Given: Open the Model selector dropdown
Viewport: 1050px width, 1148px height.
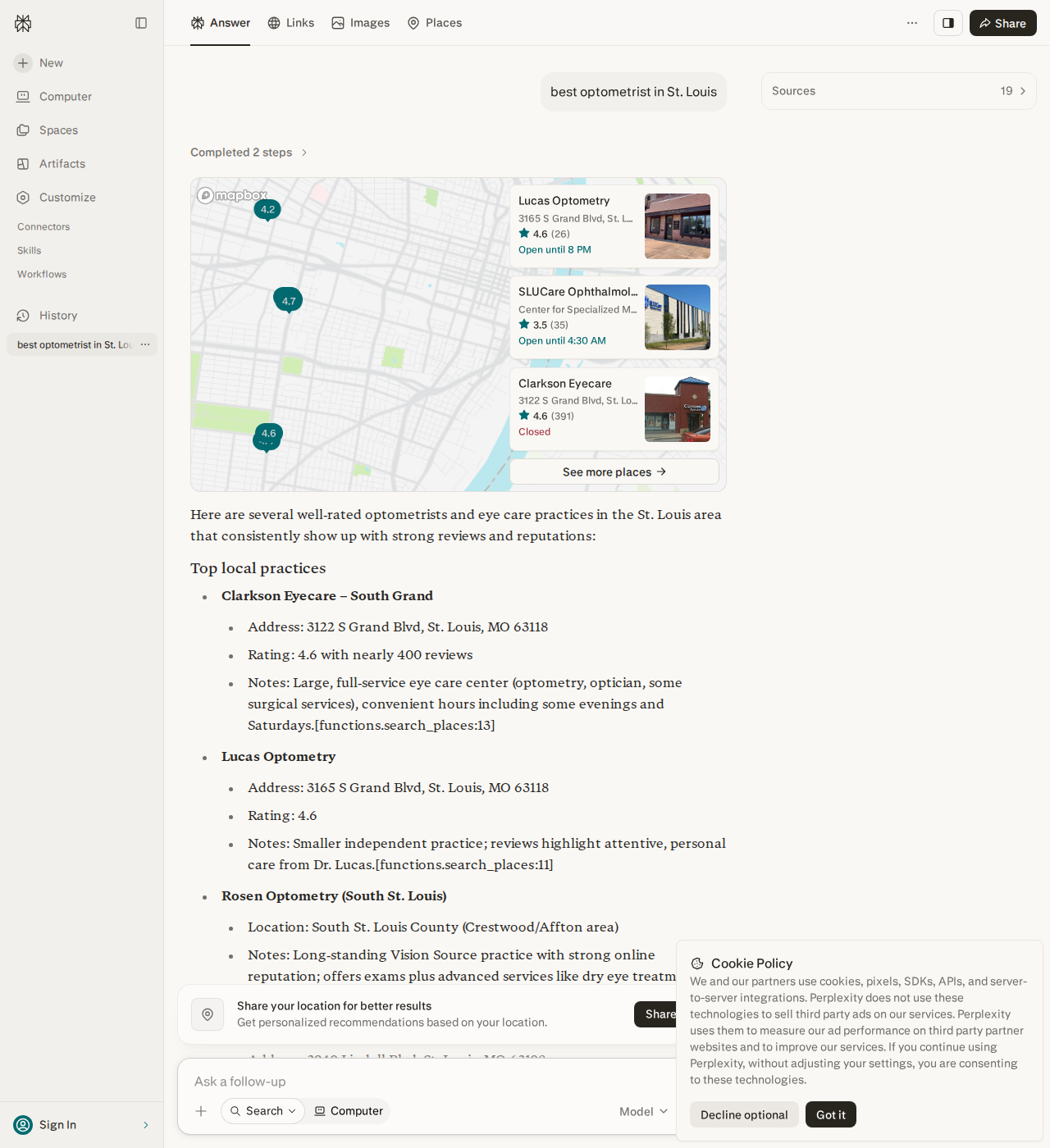Looking at the screenshot, I should pyautogui.click(x=644, y=1112).
